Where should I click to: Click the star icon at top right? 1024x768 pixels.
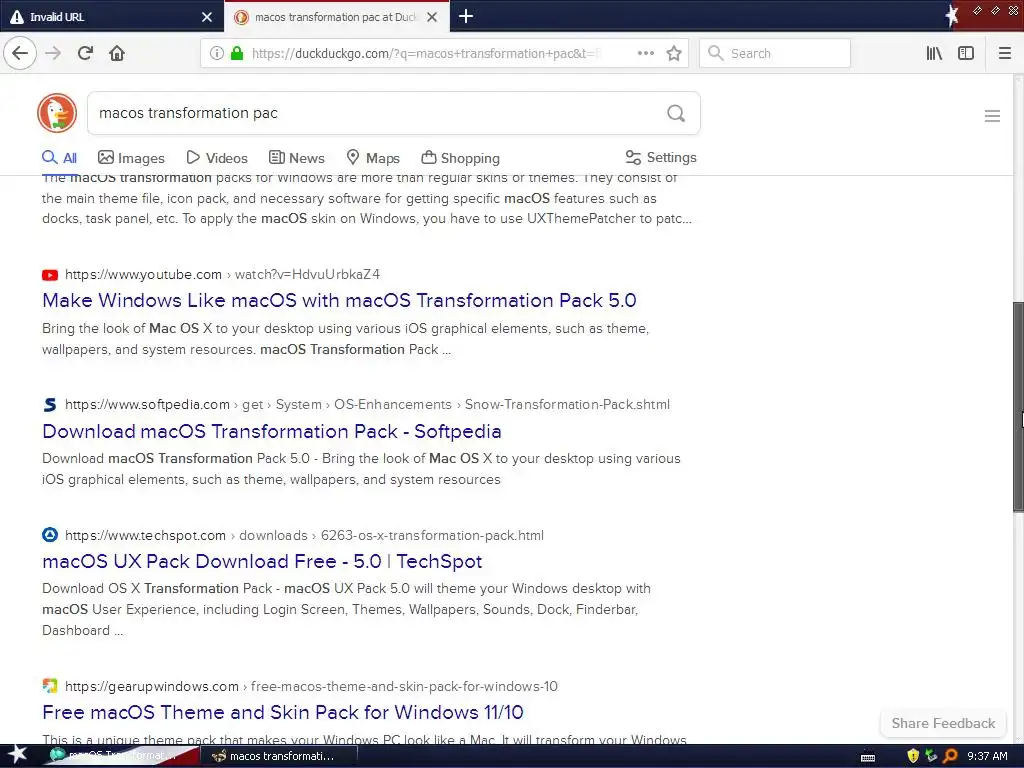(952, 15)
